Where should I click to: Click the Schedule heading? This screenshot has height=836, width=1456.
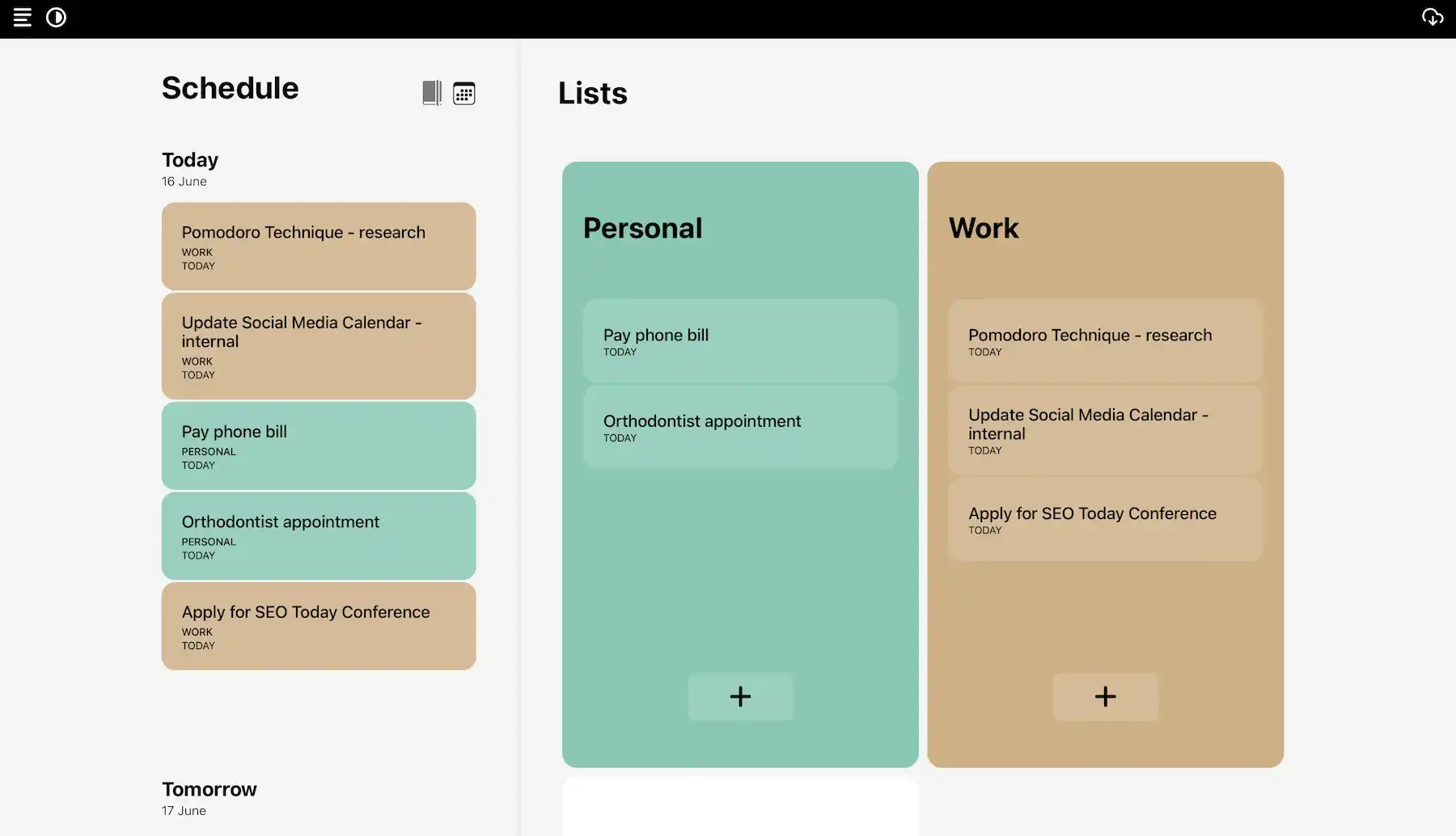click(231, 88)
